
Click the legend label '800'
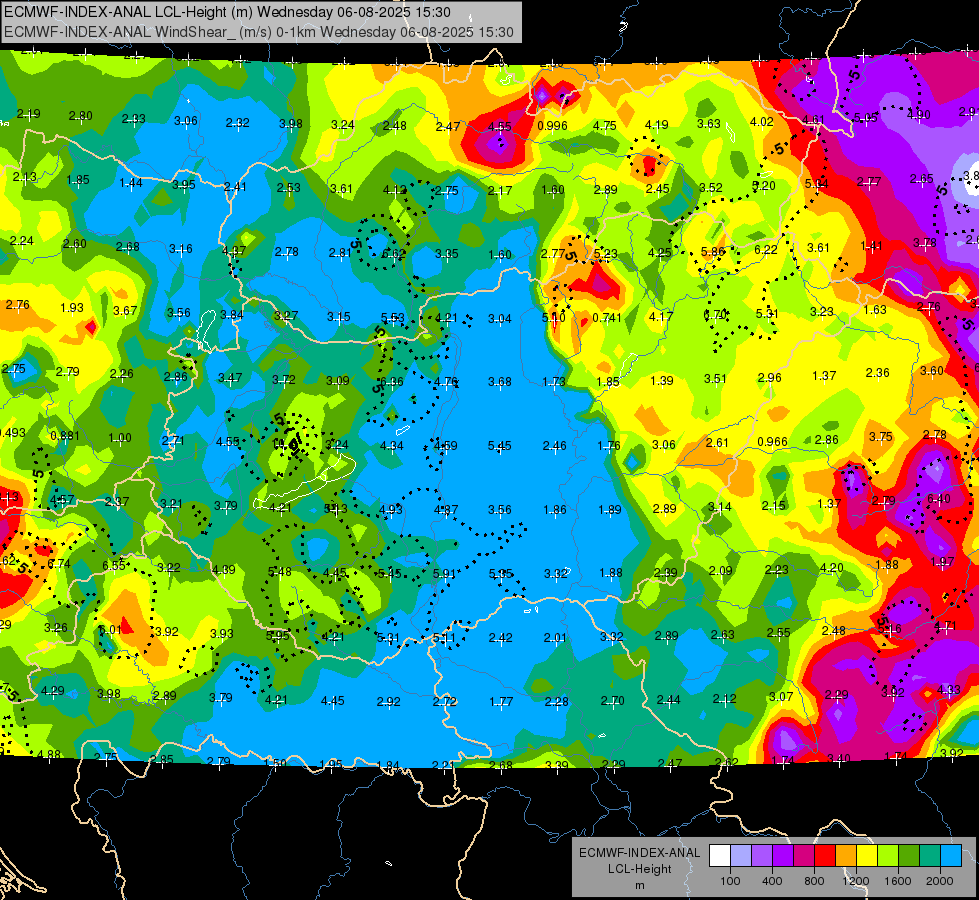click(814, 881)
